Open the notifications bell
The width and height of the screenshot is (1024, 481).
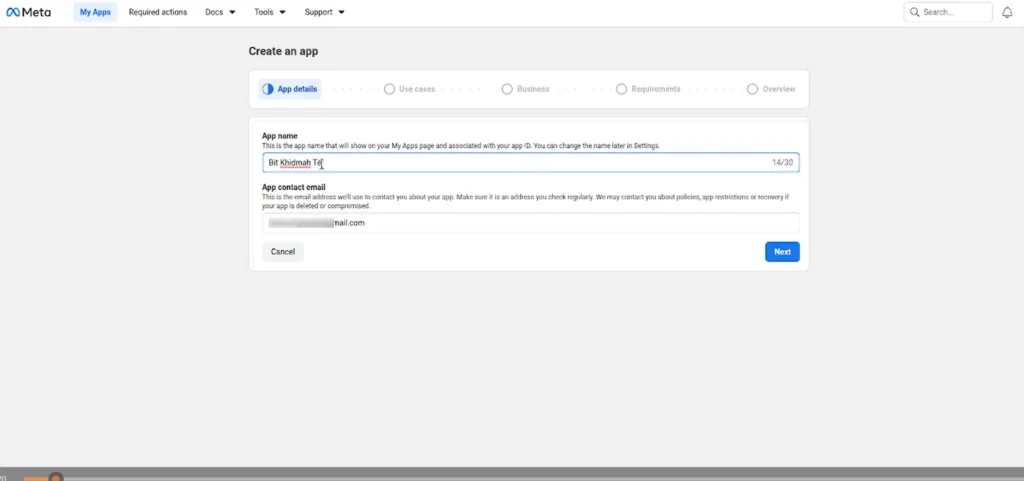pyautogui.click(x=1007, y=12)
